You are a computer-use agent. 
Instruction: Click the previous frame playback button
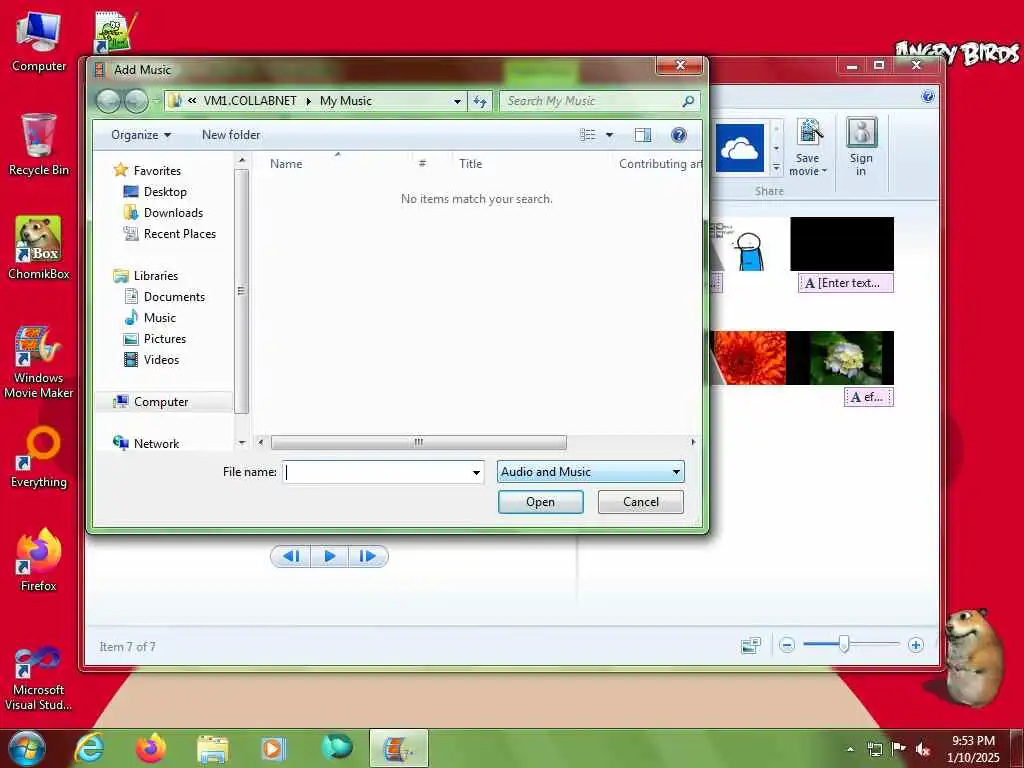pos(291,556)
